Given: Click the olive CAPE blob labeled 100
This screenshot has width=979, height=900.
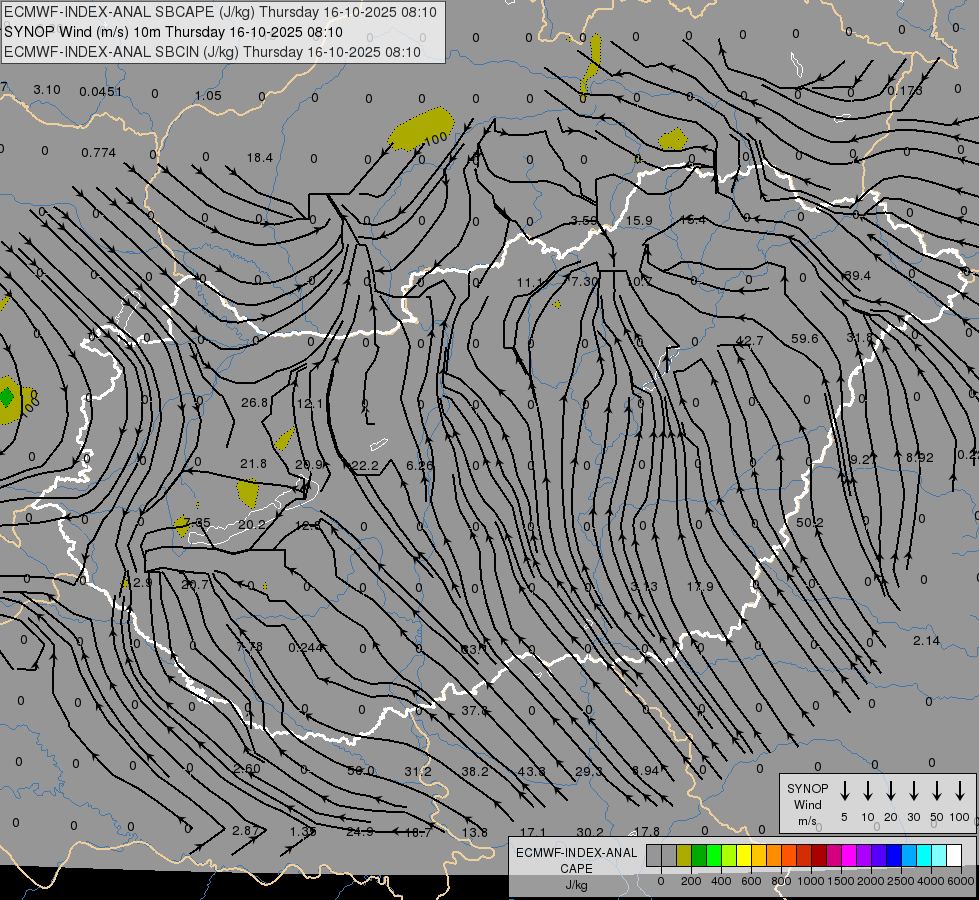Looking at the screenshot, I should [x=420, y=129].
